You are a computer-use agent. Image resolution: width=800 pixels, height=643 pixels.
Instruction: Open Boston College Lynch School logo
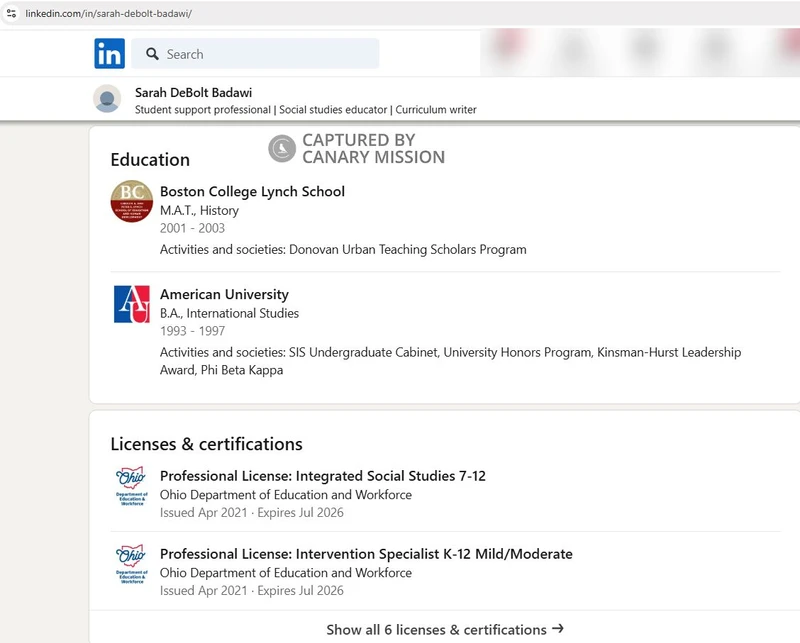point(132,201)
